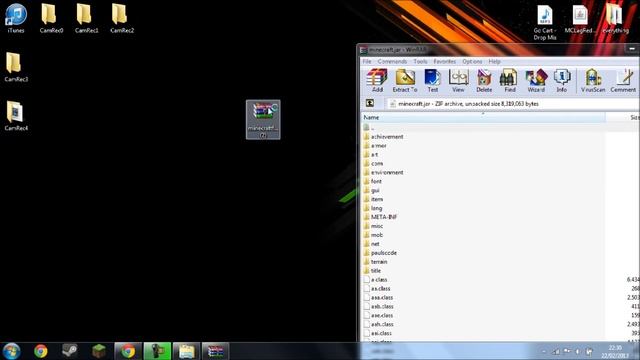640x360 pixels.
Task: Select the CamRec1 desktop folder
Action: [x=87, y=18]
